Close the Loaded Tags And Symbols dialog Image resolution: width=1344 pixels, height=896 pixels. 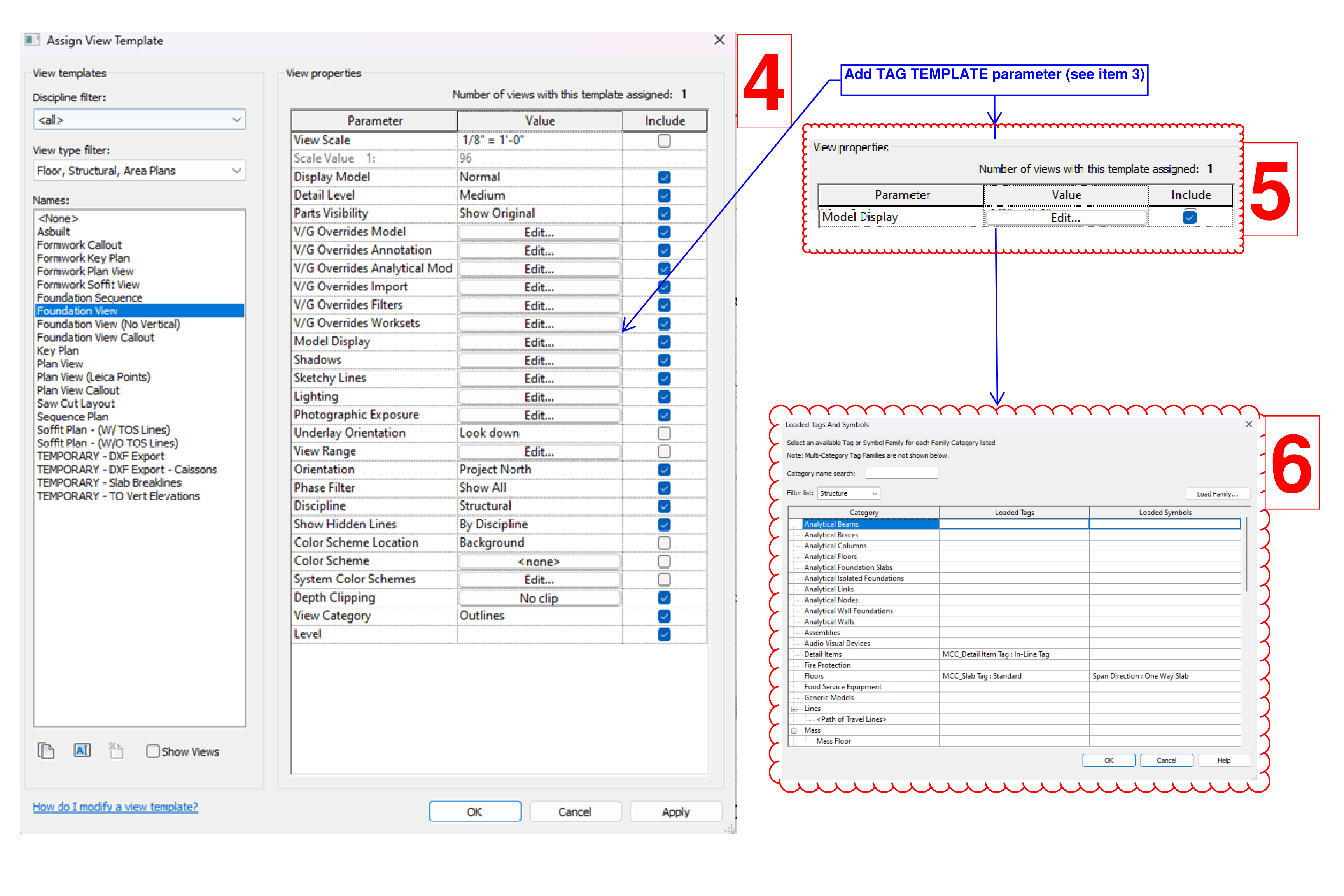point(1249,424)
